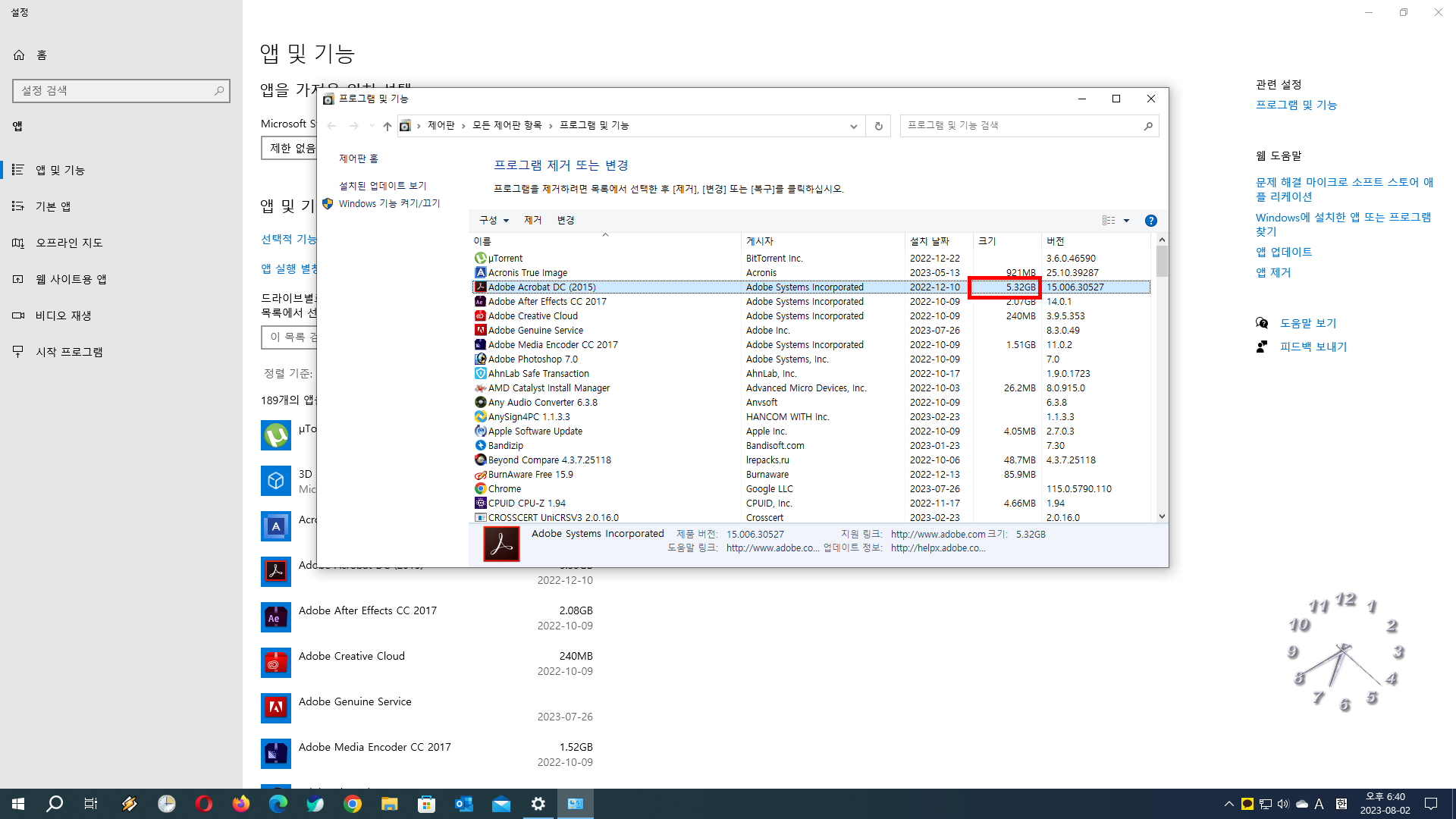The height and width of the screenshot is (819, 1456).
Task: Open the Windows Start menu
Action: tap(18, 804)
